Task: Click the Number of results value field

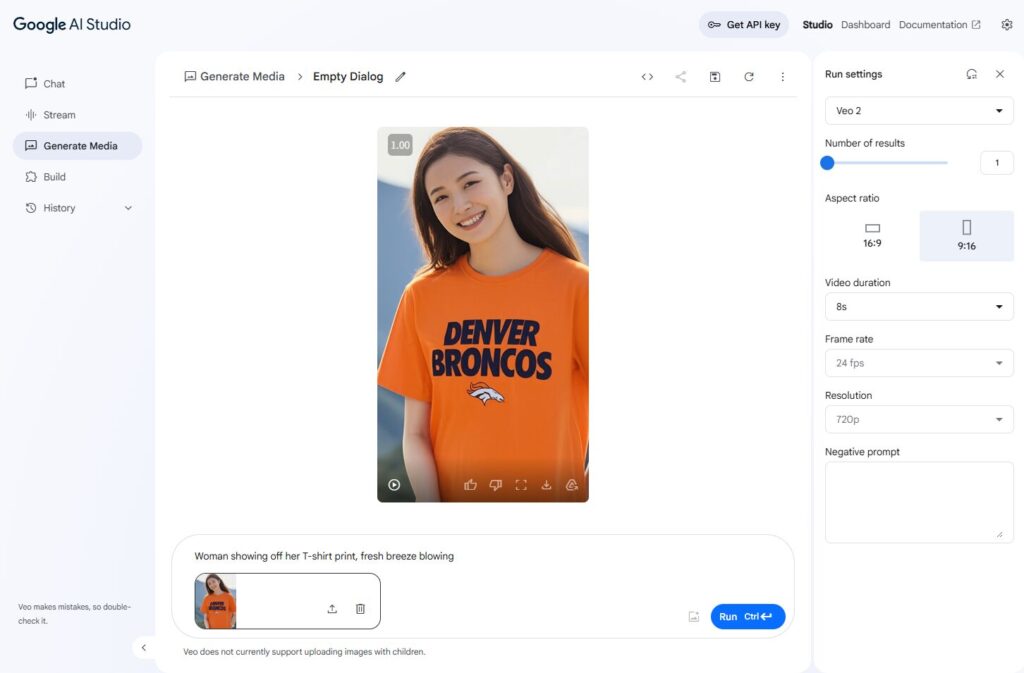Action: (997, 163)
